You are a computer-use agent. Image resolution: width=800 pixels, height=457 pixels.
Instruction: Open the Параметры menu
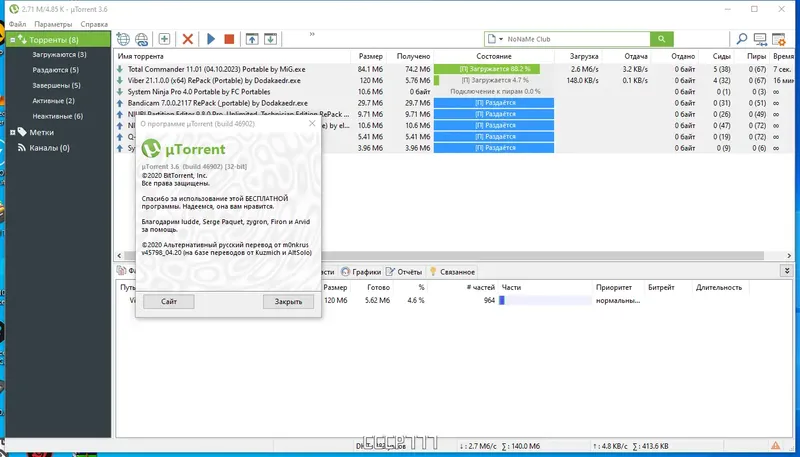click(x=54, y=24)
